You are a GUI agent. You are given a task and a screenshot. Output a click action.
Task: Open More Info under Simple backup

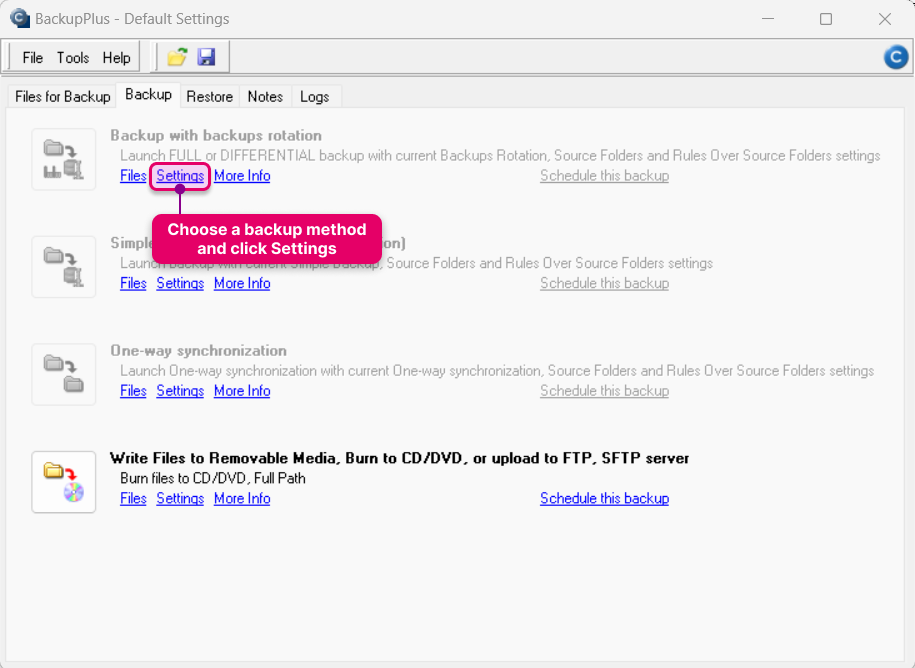tap(242, 283)
